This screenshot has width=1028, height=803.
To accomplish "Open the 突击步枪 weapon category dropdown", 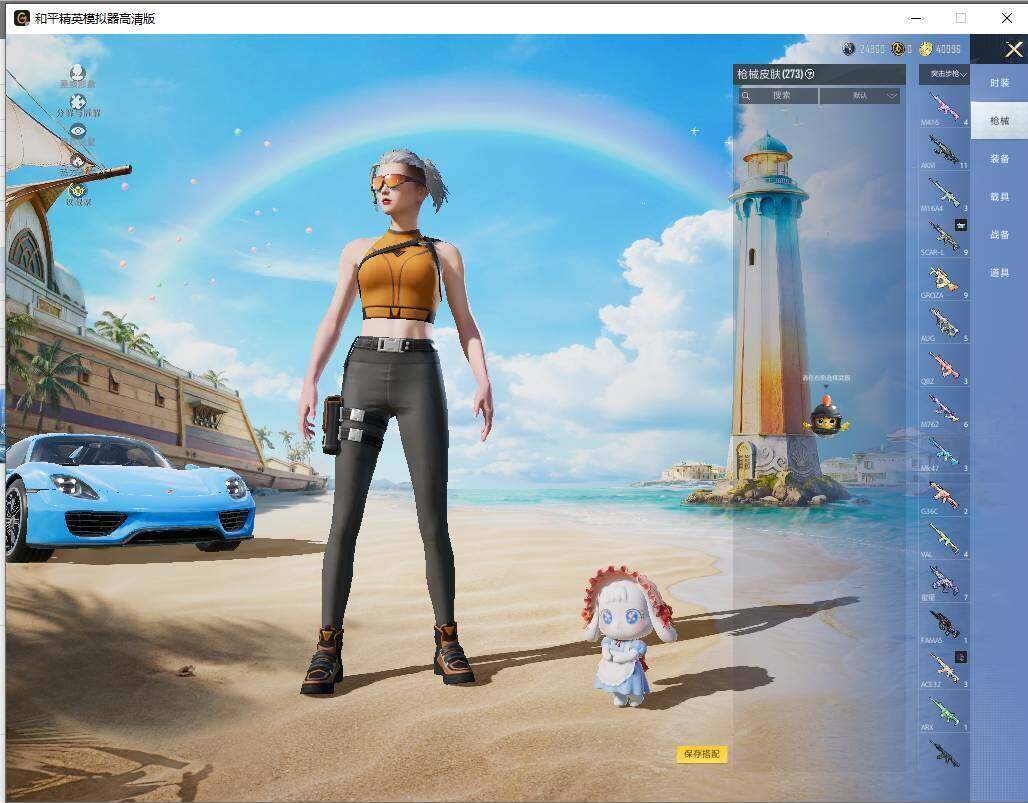I will (945, 74).
